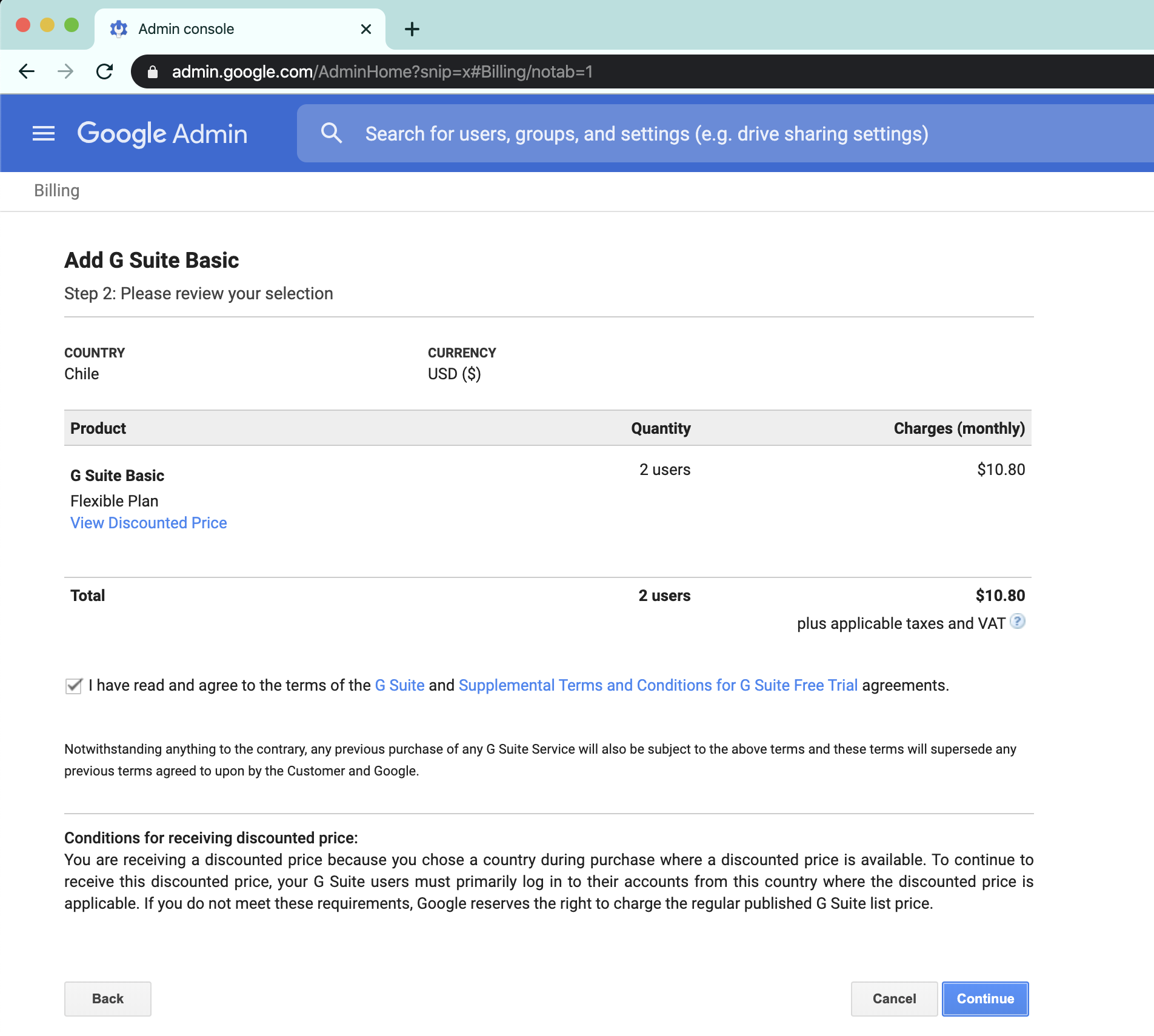The height and width of the screenshot is (1036, 1154).
Task: Click the Chile country value
Action: 82,374
